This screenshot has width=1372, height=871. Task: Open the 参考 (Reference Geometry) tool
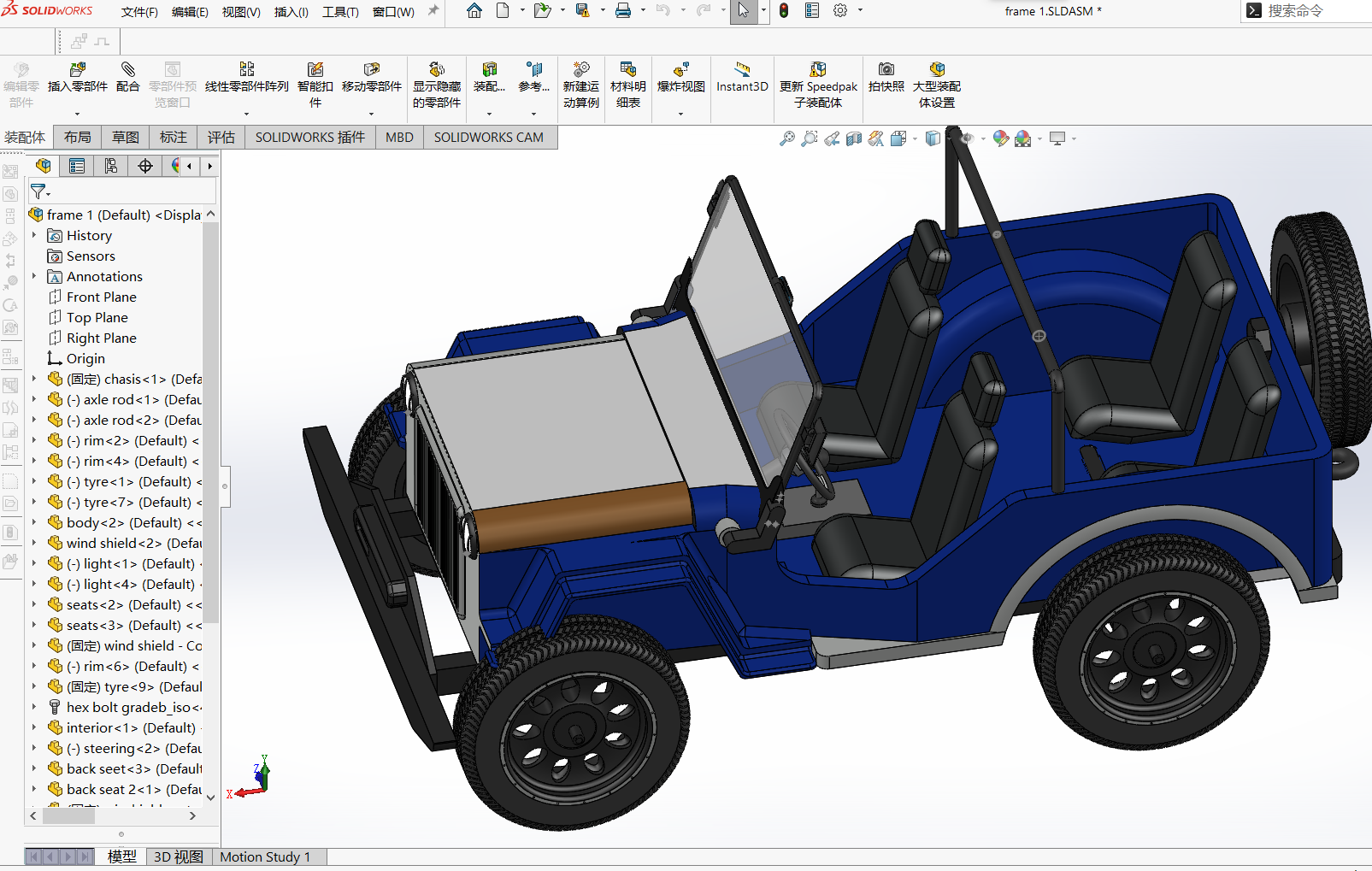[x=533, y=78]
